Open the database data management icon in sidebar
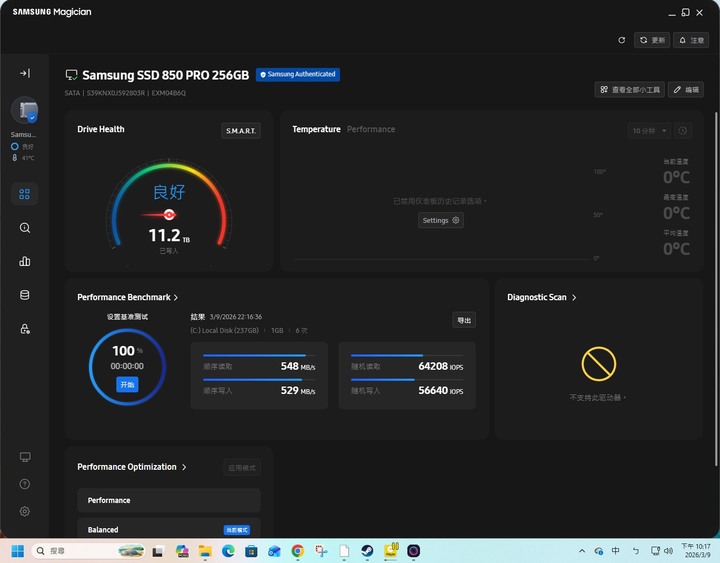Viewport: 720px width, 563px height. tap(25, 295)
